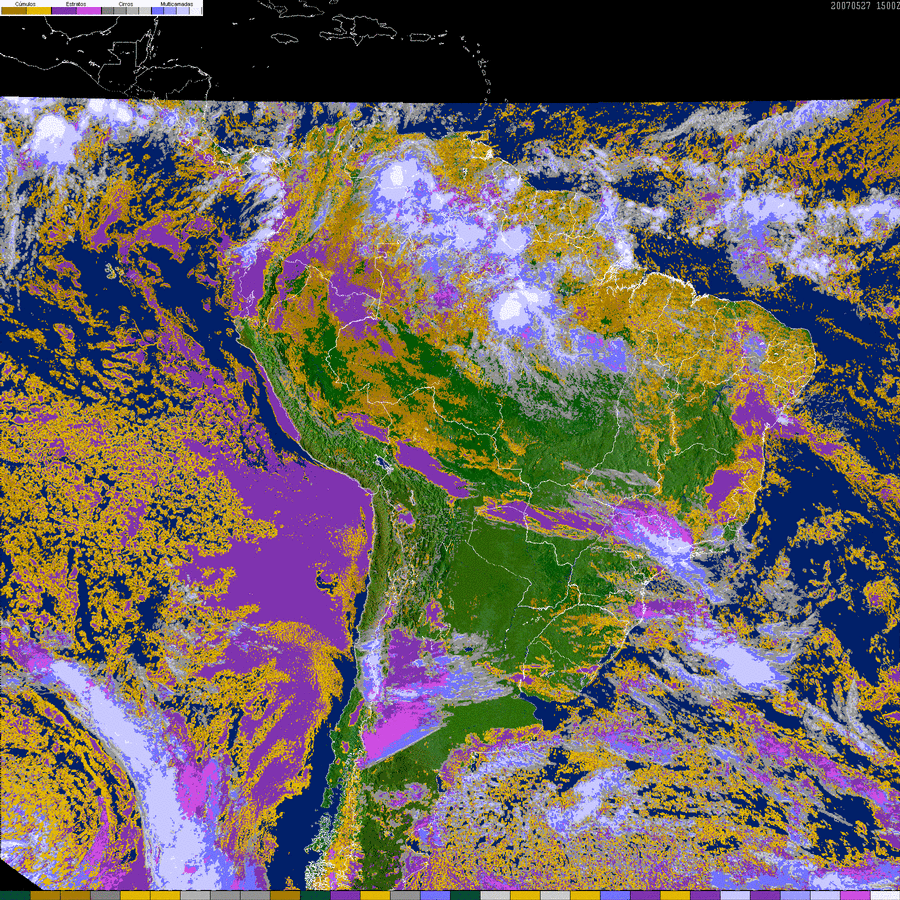The width and height of the screenshot is (900, 900).
Task: Click the 'Multicamadas' legend label
Action: (177, 4)
